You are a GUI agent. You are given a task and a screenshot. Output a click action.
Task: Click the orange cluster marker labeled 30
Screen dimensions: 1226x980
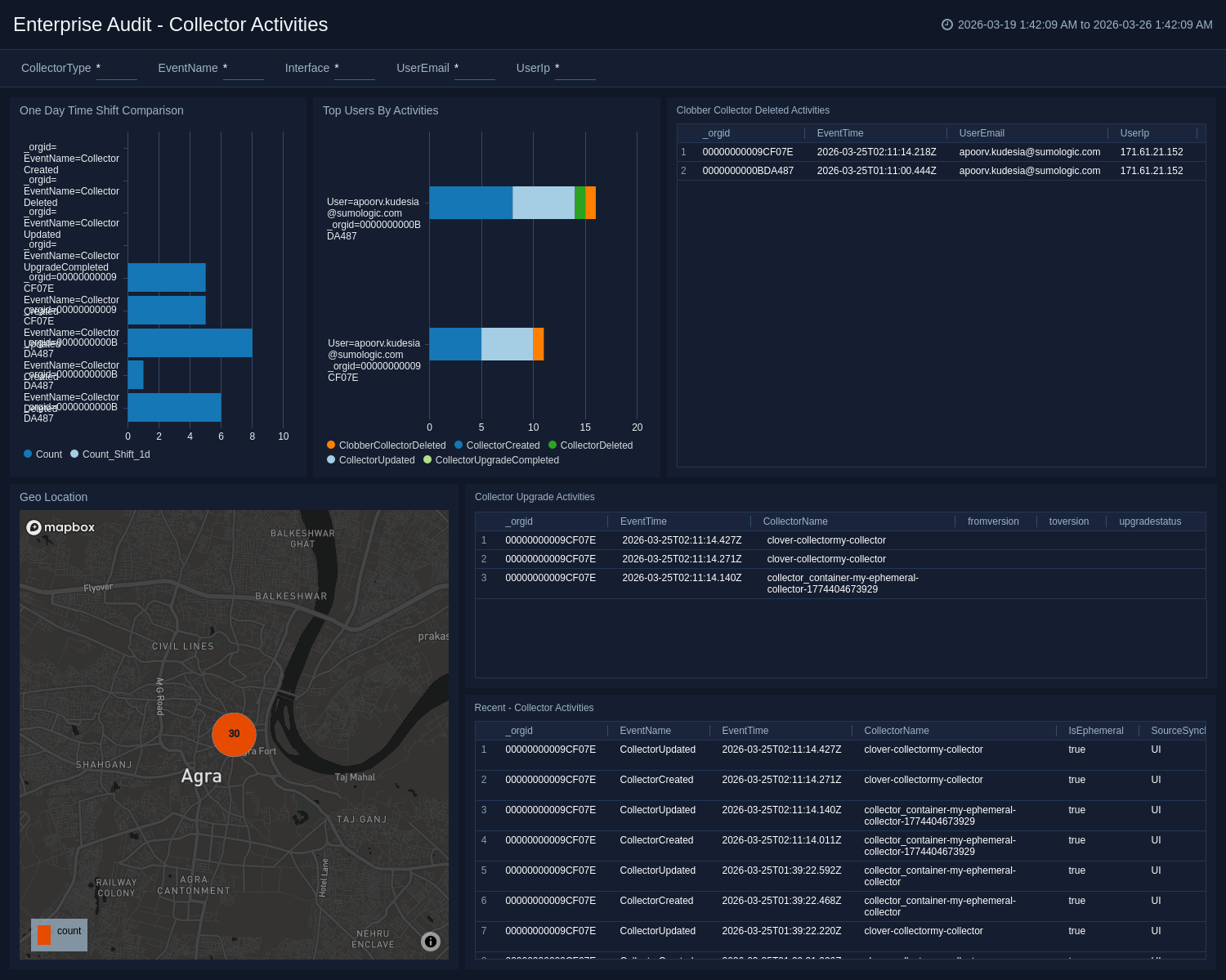click(234, 734)
